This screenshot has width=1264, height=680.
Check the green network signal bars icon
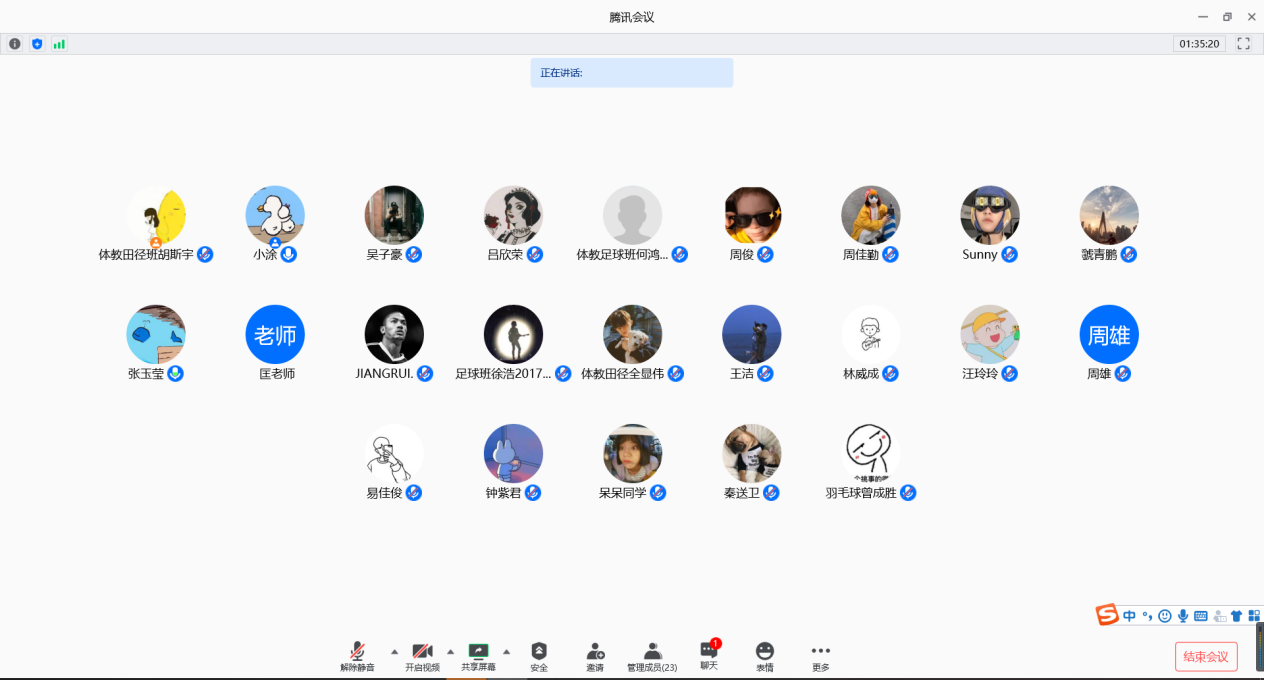tap(59, 44)
